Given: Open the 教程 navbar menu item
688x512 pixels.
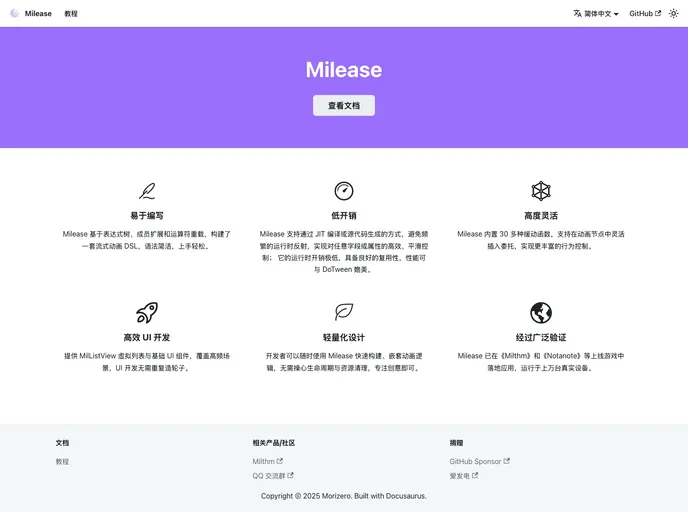Looking at the screenshot, I should tap(71, 14).
